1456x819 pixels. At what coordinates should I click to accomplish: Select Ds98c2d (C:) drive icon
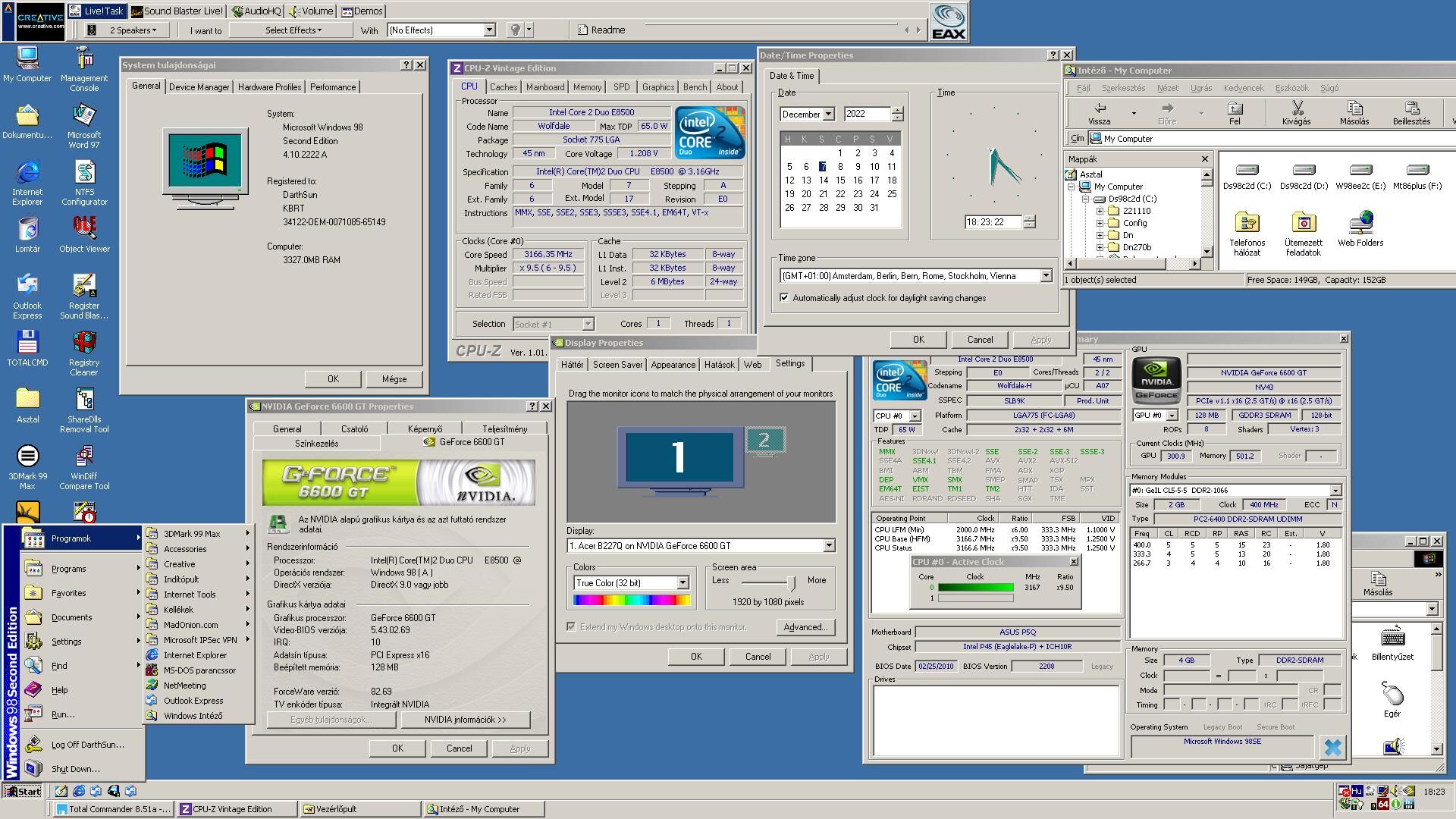1247,176
